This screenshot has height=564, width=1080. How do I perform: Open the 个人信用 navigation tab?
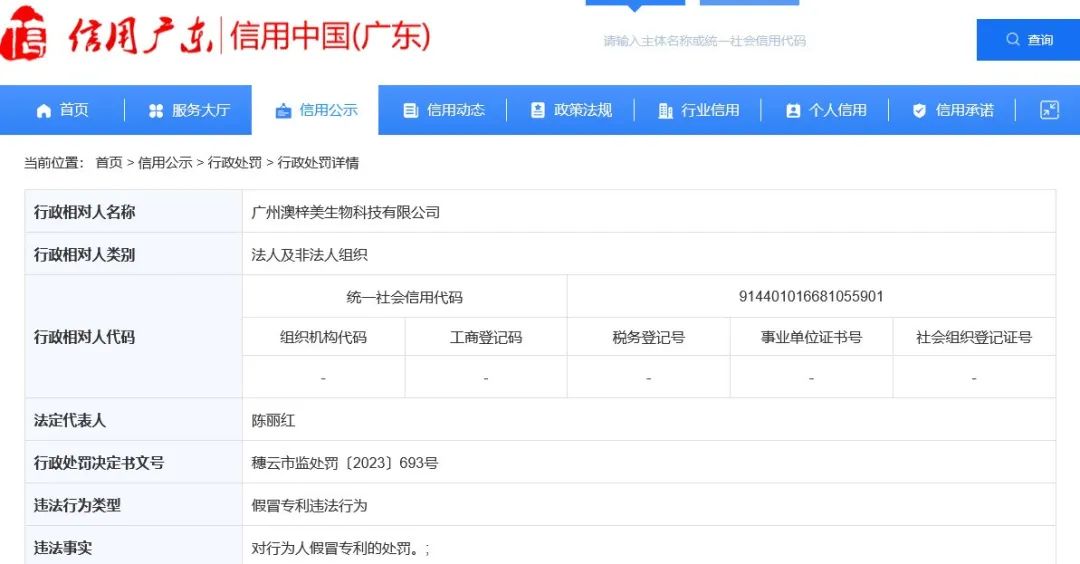[825, 110]
